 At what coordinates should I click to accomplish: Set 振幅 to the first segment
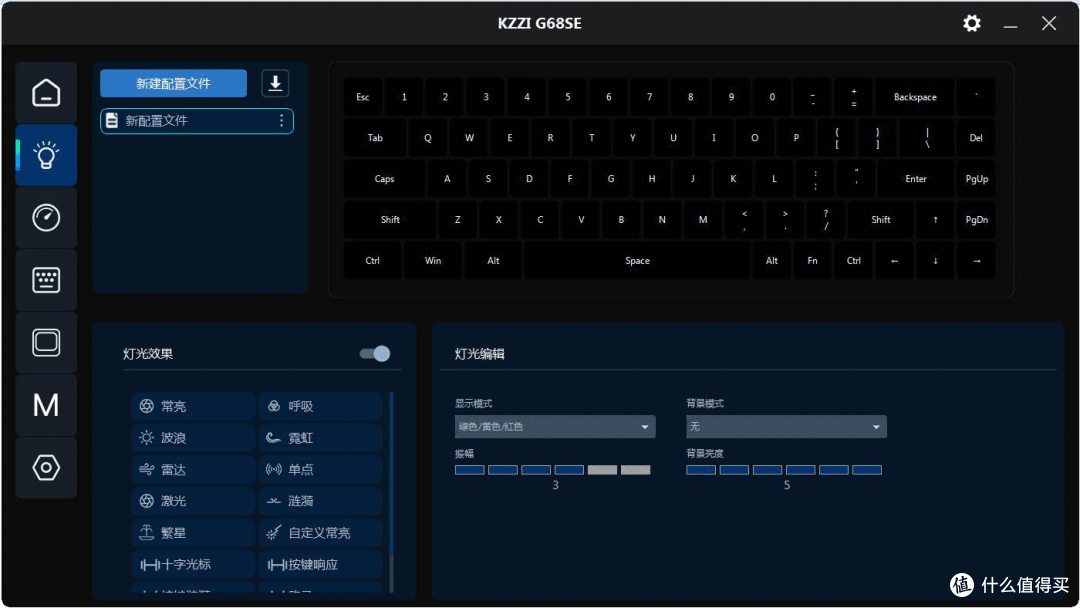(x=470, y=470)
